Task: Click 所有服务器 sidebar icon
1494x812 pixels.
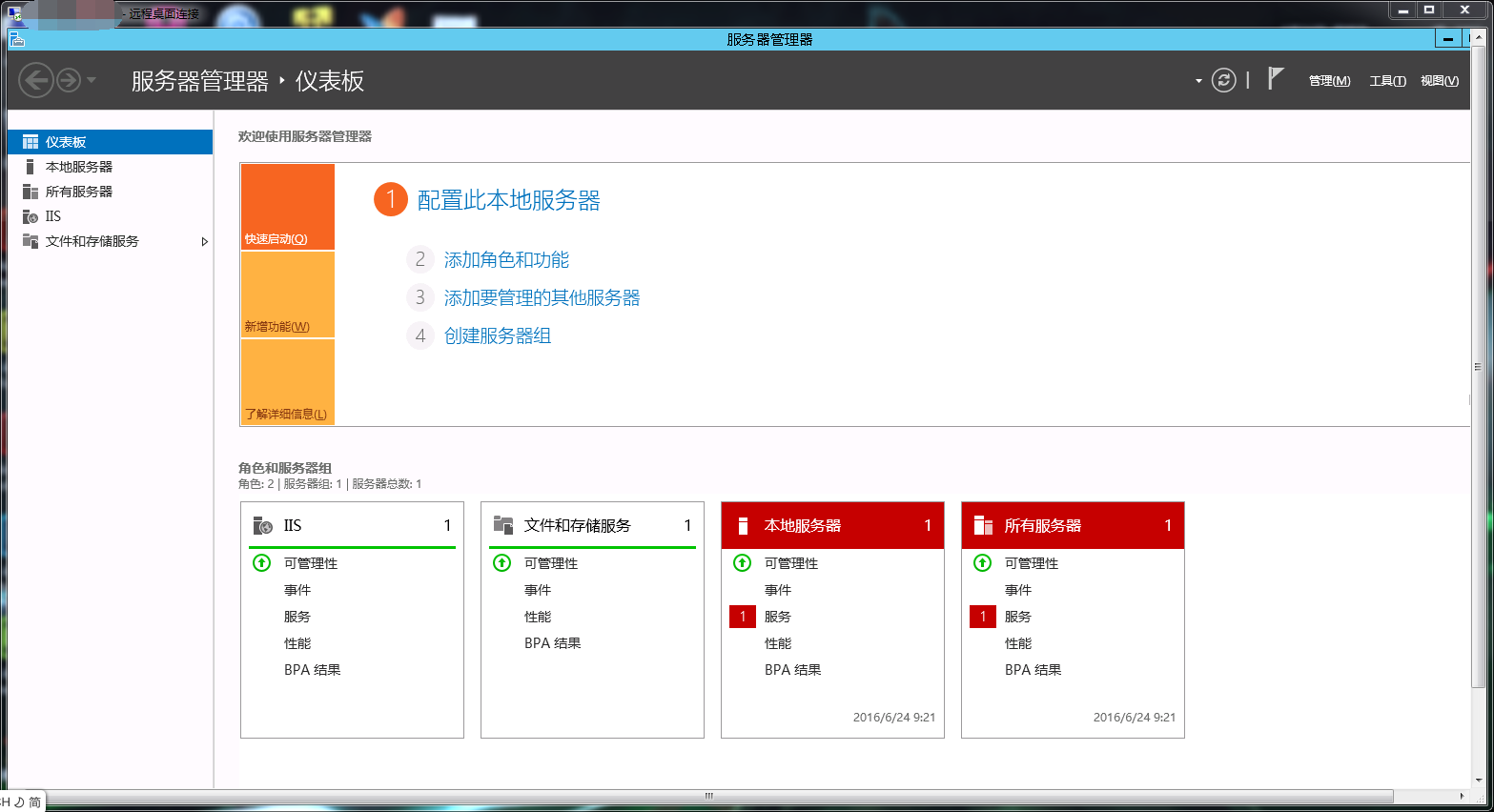Action: pyautogui.click(x=31, y=192)
